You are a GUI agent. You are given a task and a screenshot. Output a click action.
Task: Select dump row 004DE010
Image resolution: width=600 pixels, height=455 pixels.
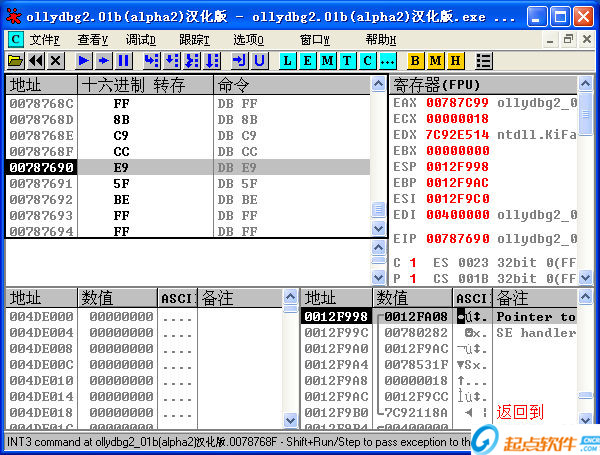(144, 381)
